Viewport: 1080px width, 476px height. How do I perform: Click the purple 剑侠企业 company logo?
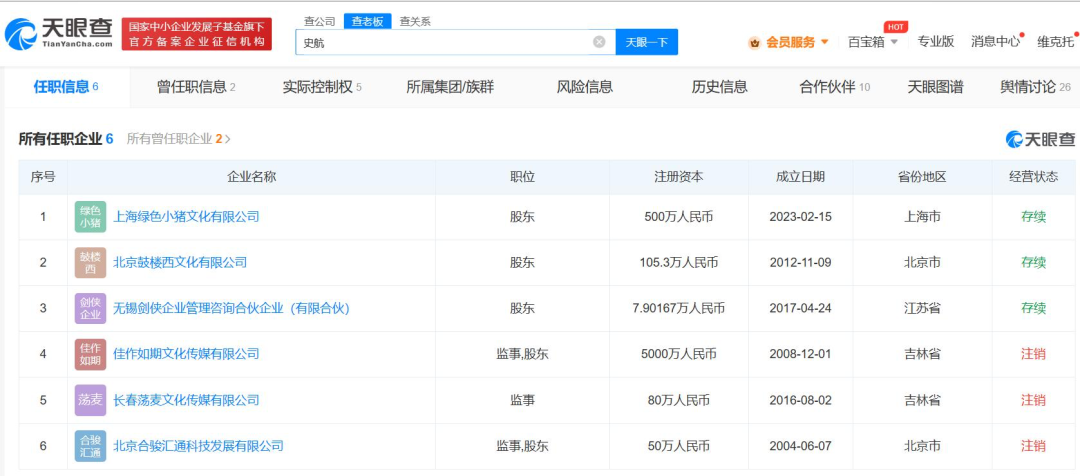[x=90, y=309]
